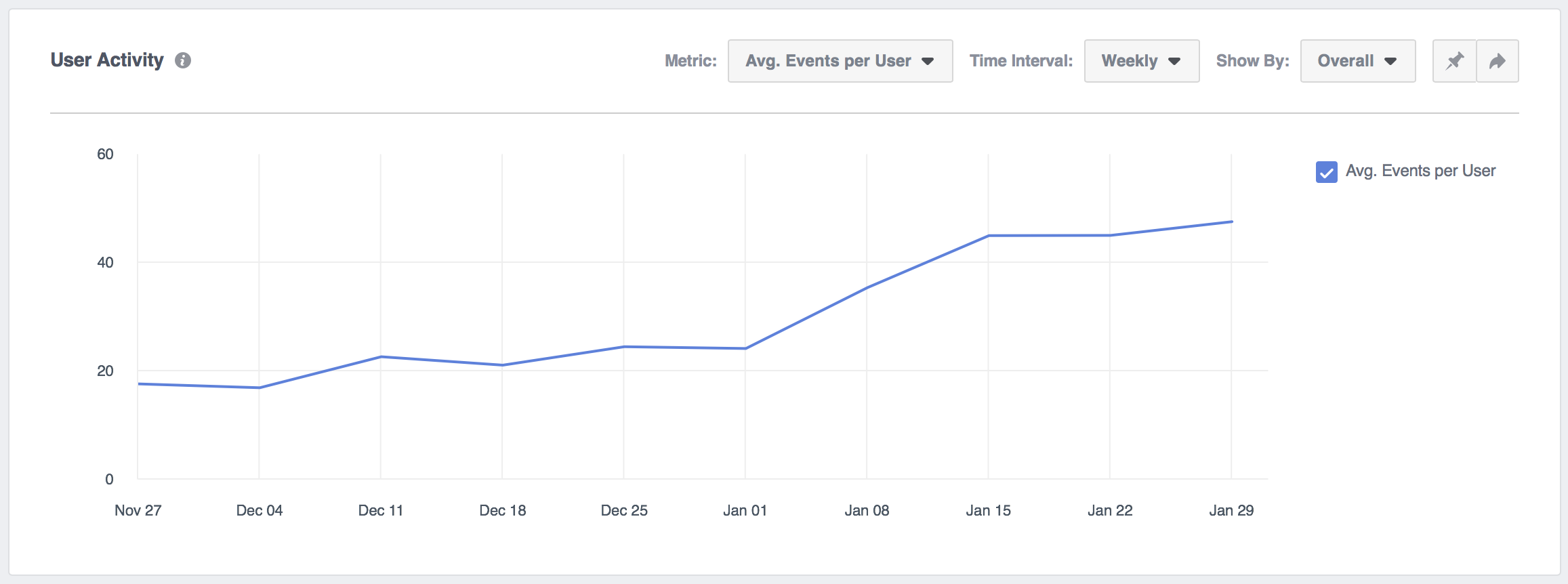This screenshot has height=584, width=1568.
Task: Click the 40 y-axis label
Action: (x=106, y=262)
